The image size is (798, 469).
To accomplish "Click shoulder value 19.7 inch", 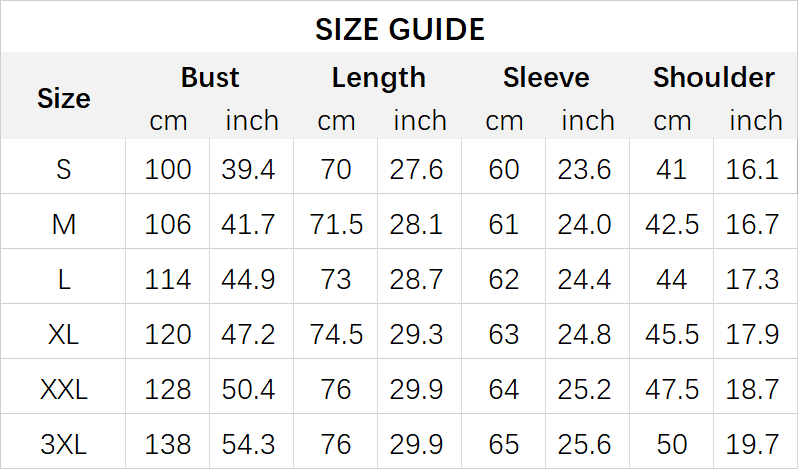I will click(753, 443).
